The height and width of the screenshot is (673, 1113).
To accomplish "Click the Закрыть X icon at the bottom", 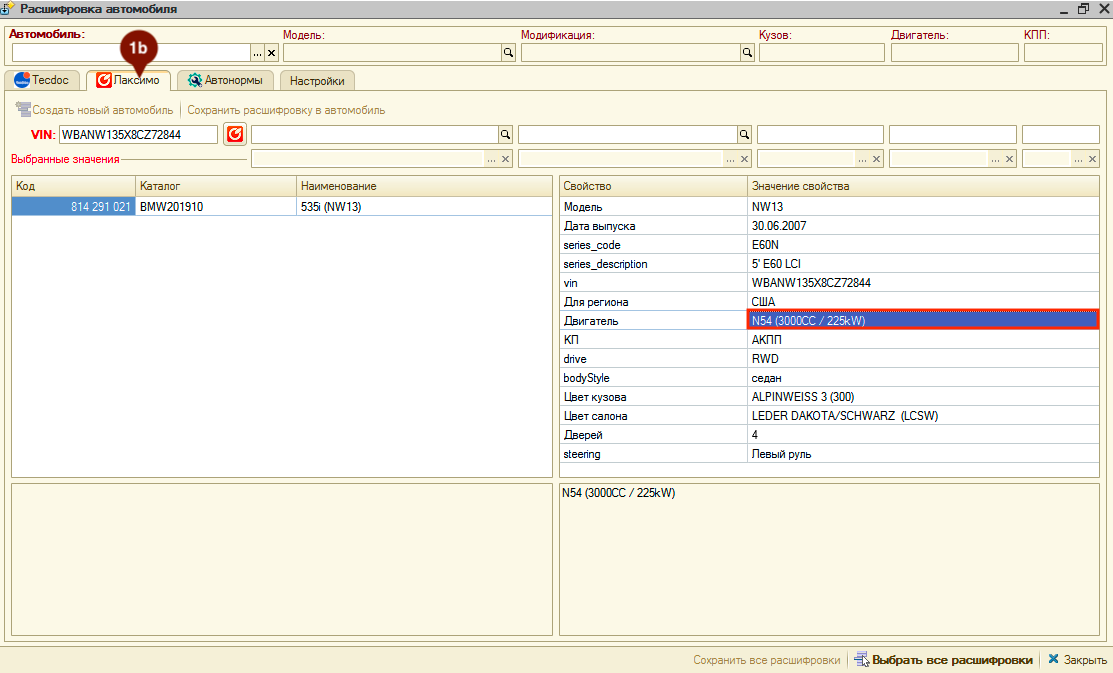I will [x=1053, y=660].
